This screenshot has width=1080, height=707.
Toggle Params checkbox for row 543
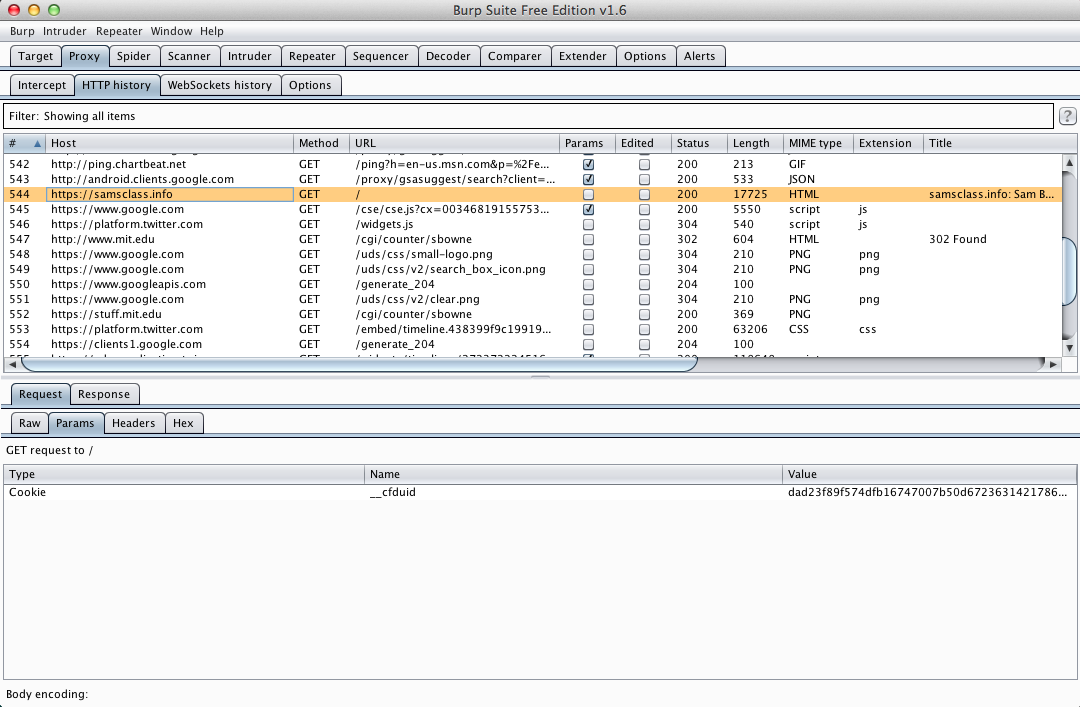[x=588, y=180]
